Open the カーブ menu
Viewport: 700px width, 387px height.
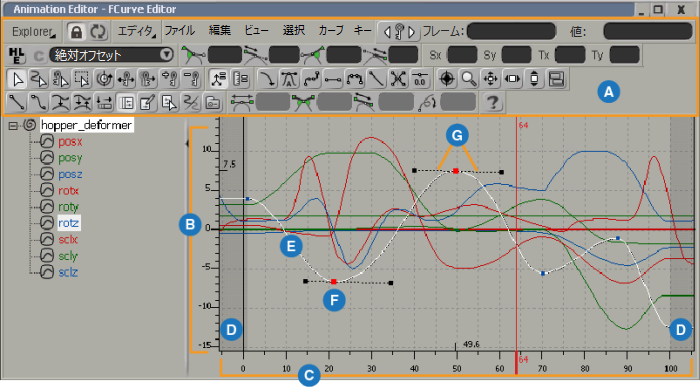click(x=331, y=30)
